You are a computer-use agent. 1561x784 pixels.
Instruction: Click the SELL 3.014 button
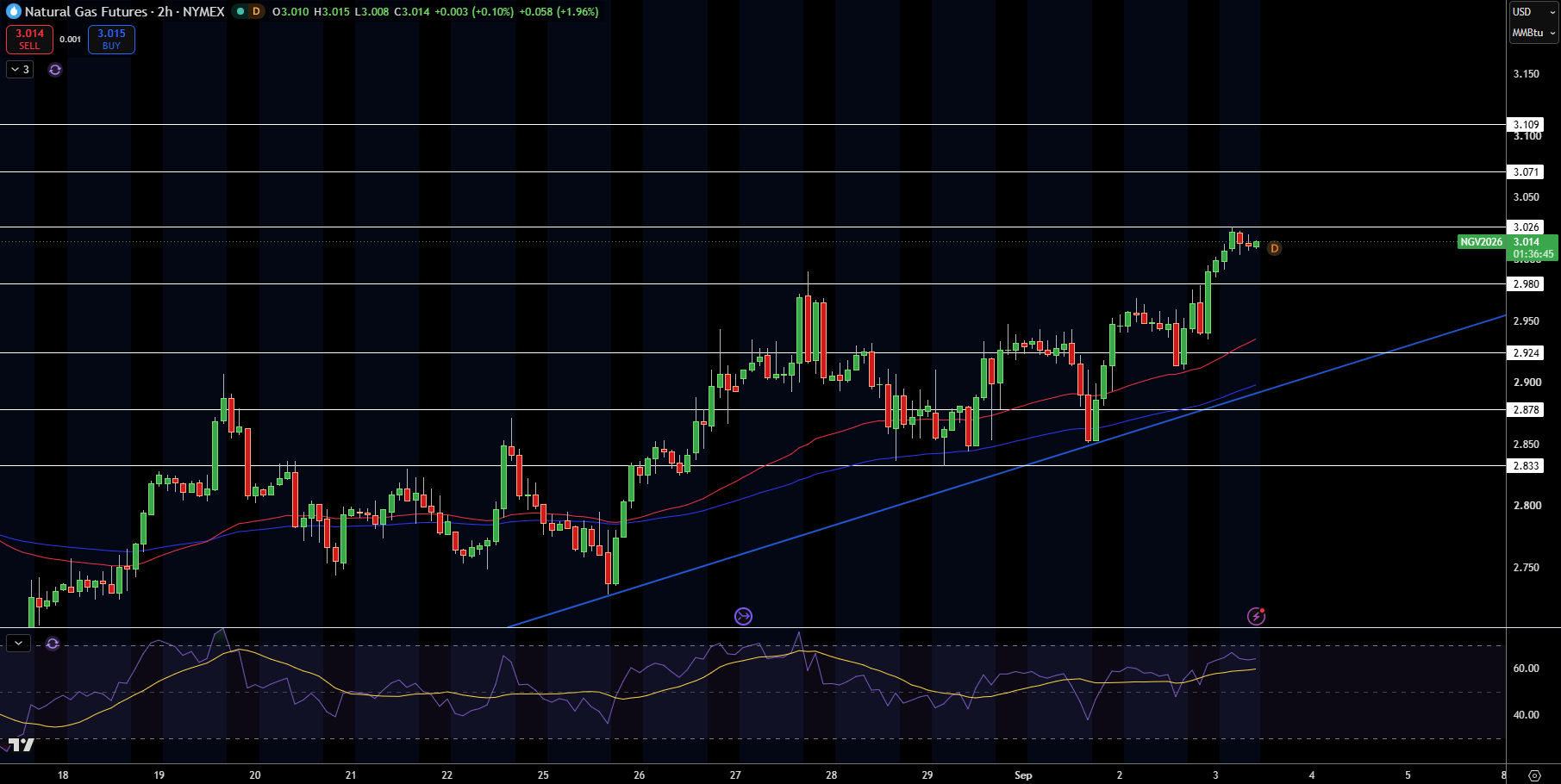tap(29, 40)
